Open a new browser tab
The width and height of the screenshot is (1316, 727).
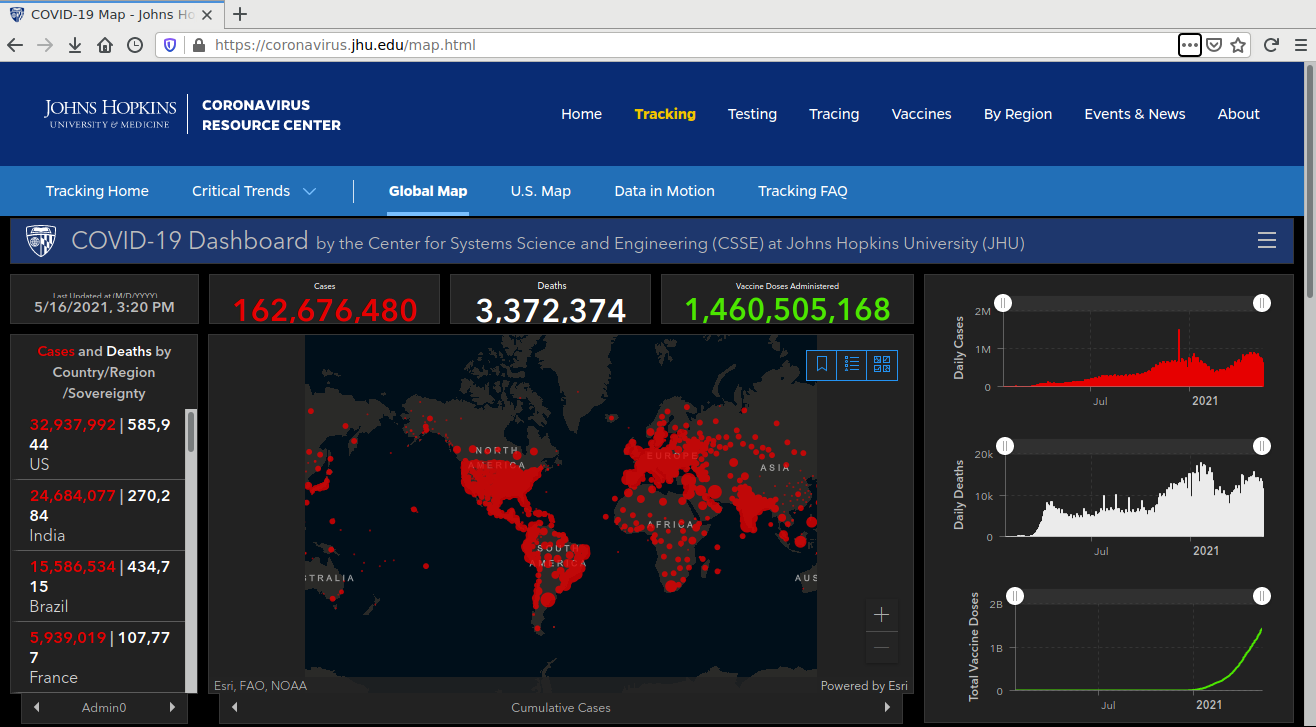click(240, 14)
